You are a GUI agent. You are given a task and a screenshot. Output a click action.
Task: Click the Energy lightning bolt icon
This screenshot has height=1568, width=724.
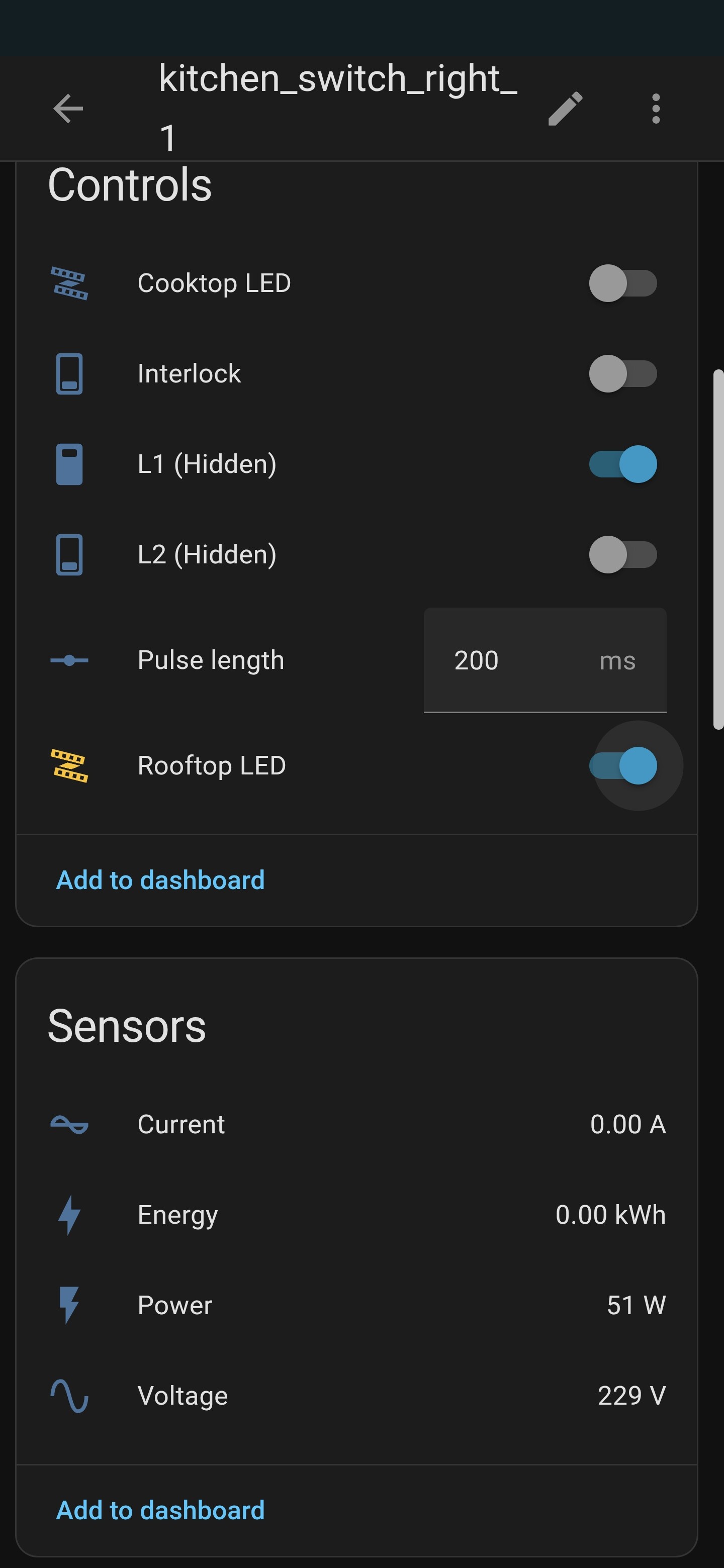click(69, 1215)
